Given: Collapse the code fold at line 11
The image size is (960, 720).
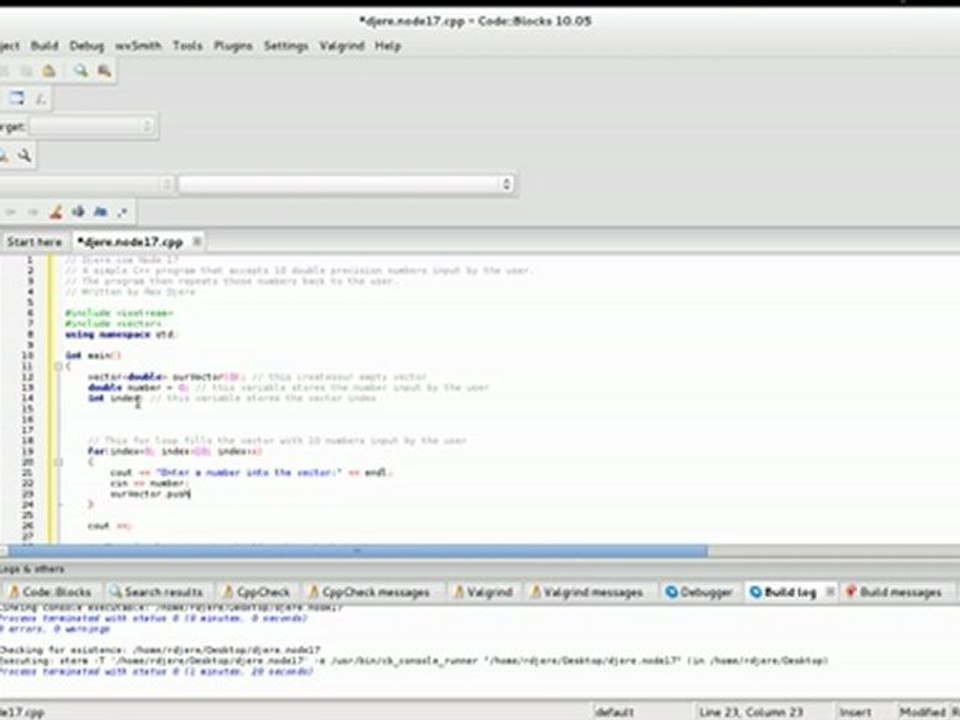Looking at the screenshot, I should tap(58, 366).
